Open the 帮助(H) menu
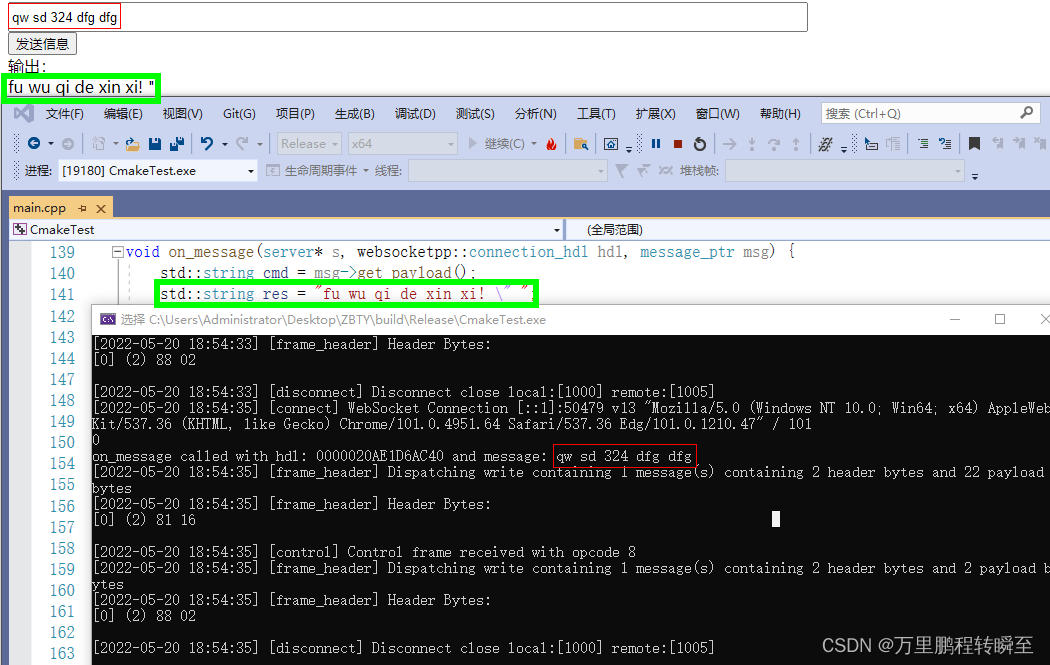Viewport: 1050px width, 665px height. [x=780, y=113]
